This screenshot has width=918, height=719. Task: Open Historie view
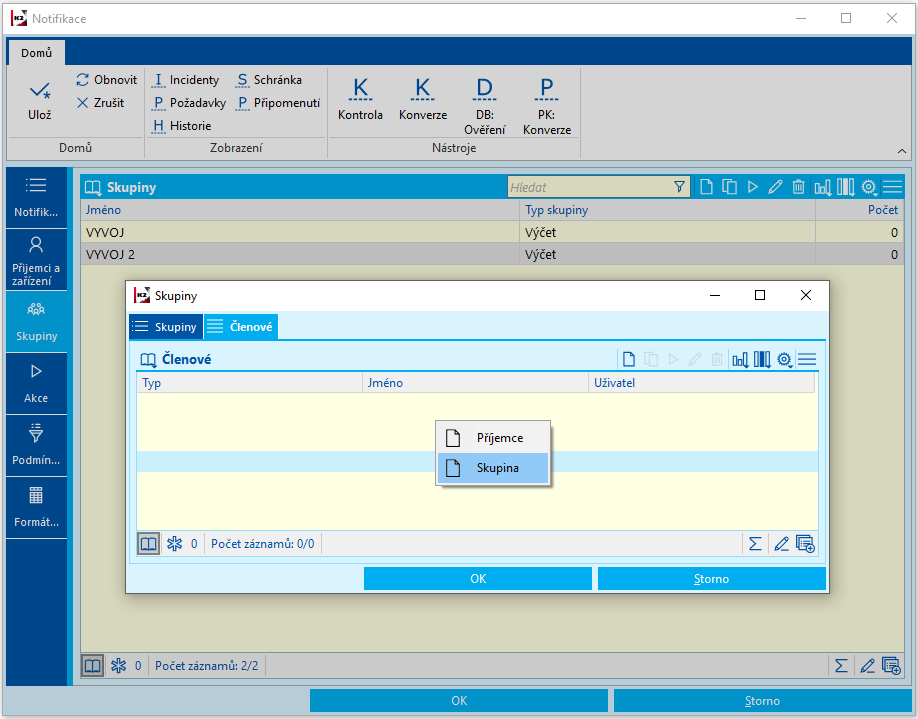(181, 125)
